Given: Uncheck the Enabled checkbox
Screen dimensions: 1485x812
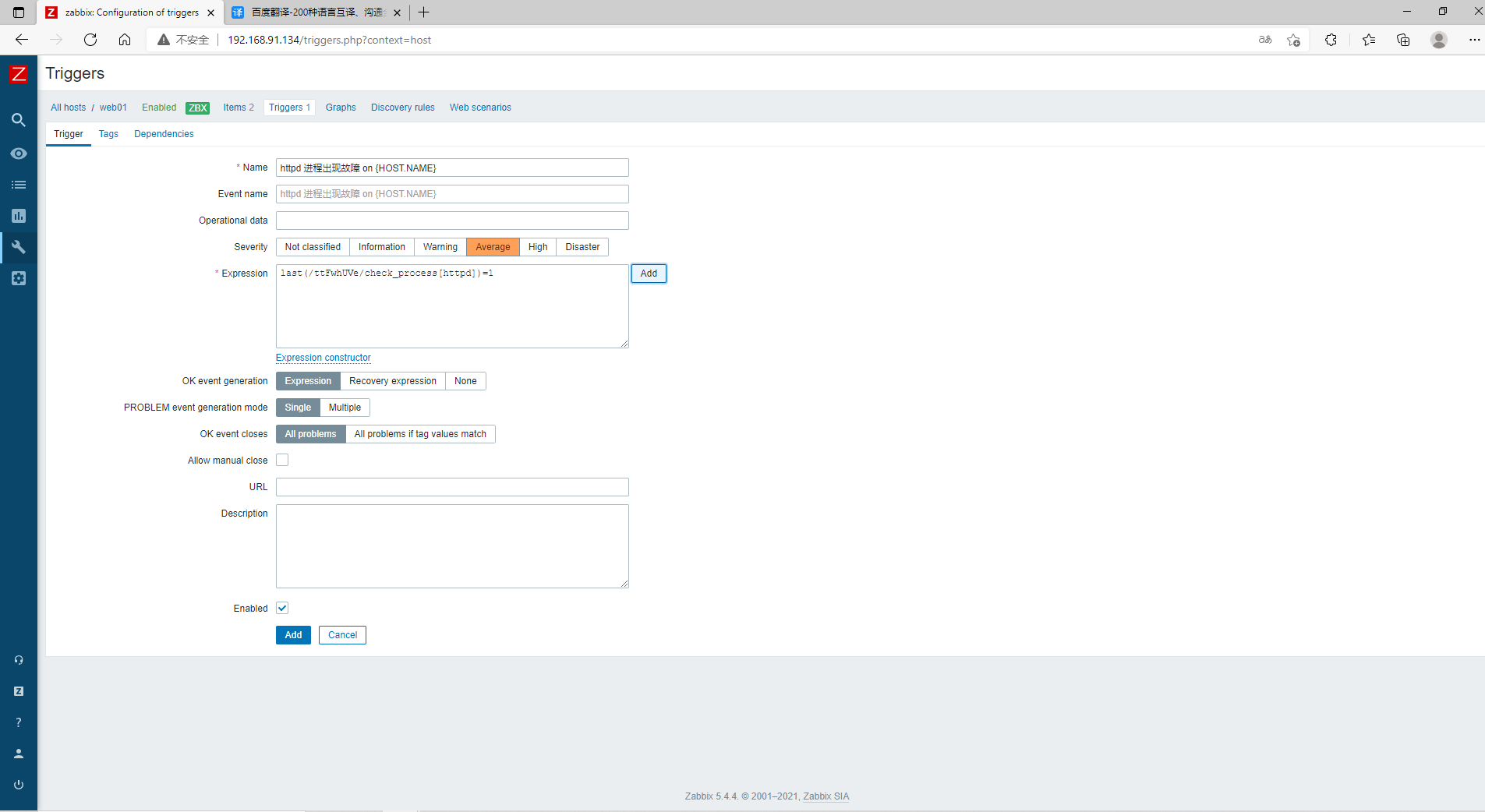Looking at the screenshot, I should pos(282,609).
